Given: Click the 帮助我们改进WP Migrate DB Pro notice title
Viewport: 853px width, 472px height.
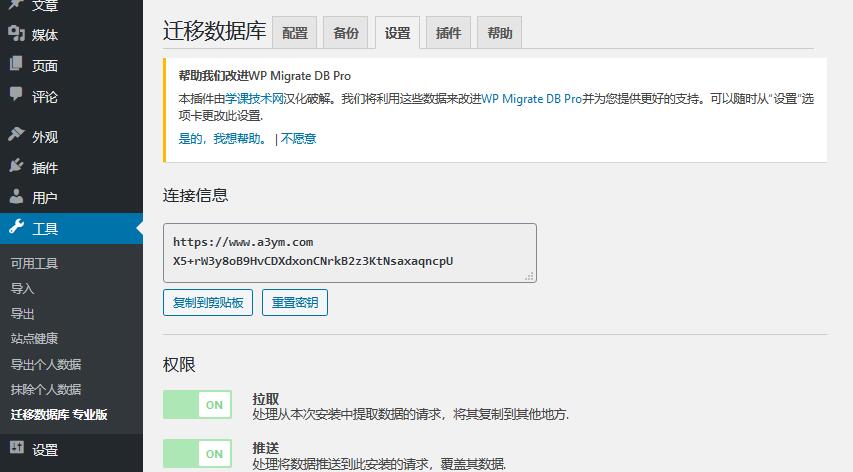Looking at the screenshot, I should pos(264,76).
